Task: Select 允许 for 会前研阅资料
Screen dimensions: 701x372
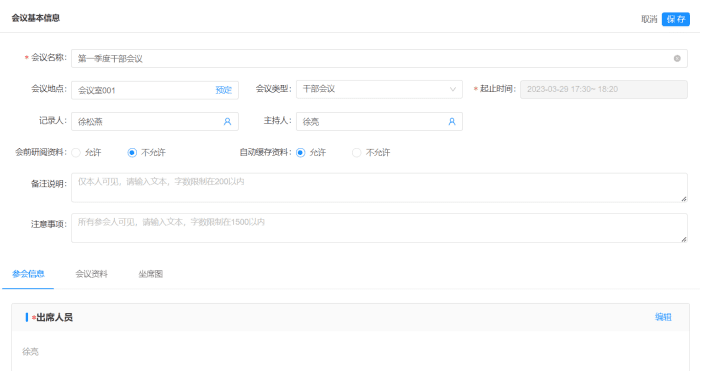Action: point(76,153)
